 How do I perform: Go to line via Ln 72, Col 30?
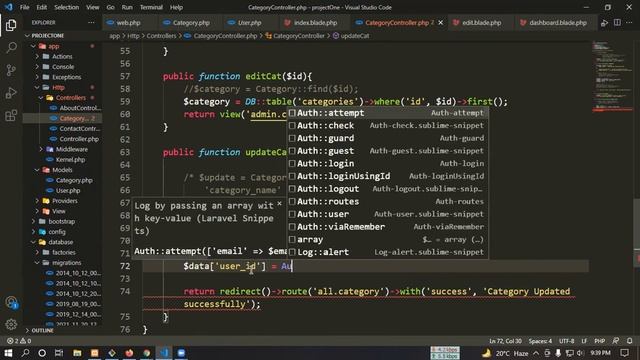pos(505,341)
